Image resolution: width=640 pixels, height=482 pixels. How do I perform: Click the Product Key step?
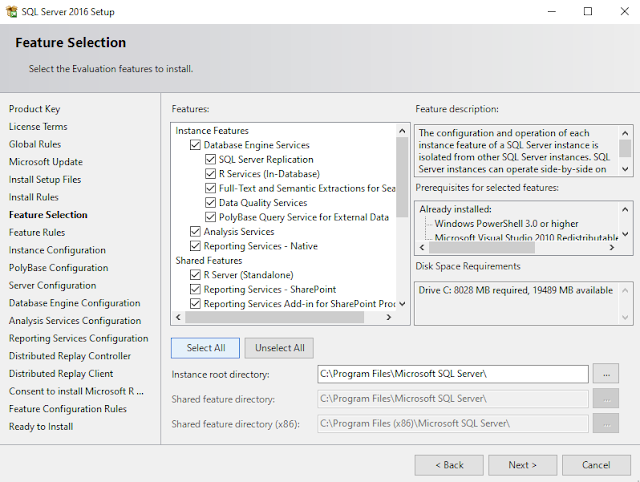click(x=35, y=109)
